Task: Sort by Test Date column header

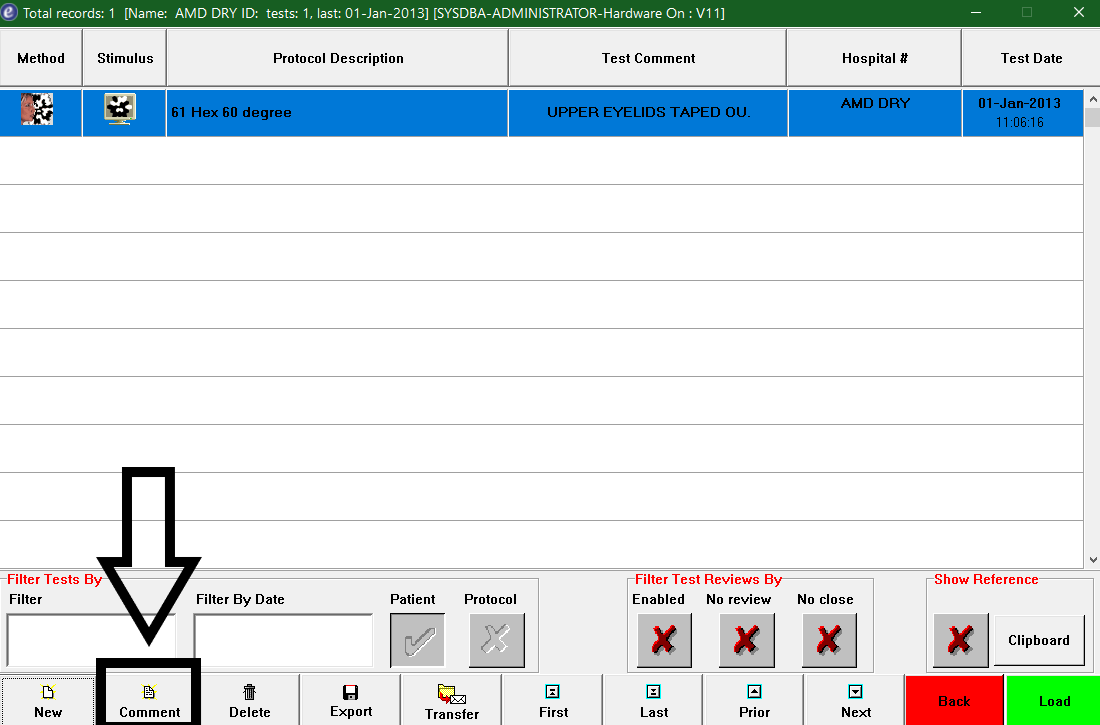Action: coord(1031,58)
